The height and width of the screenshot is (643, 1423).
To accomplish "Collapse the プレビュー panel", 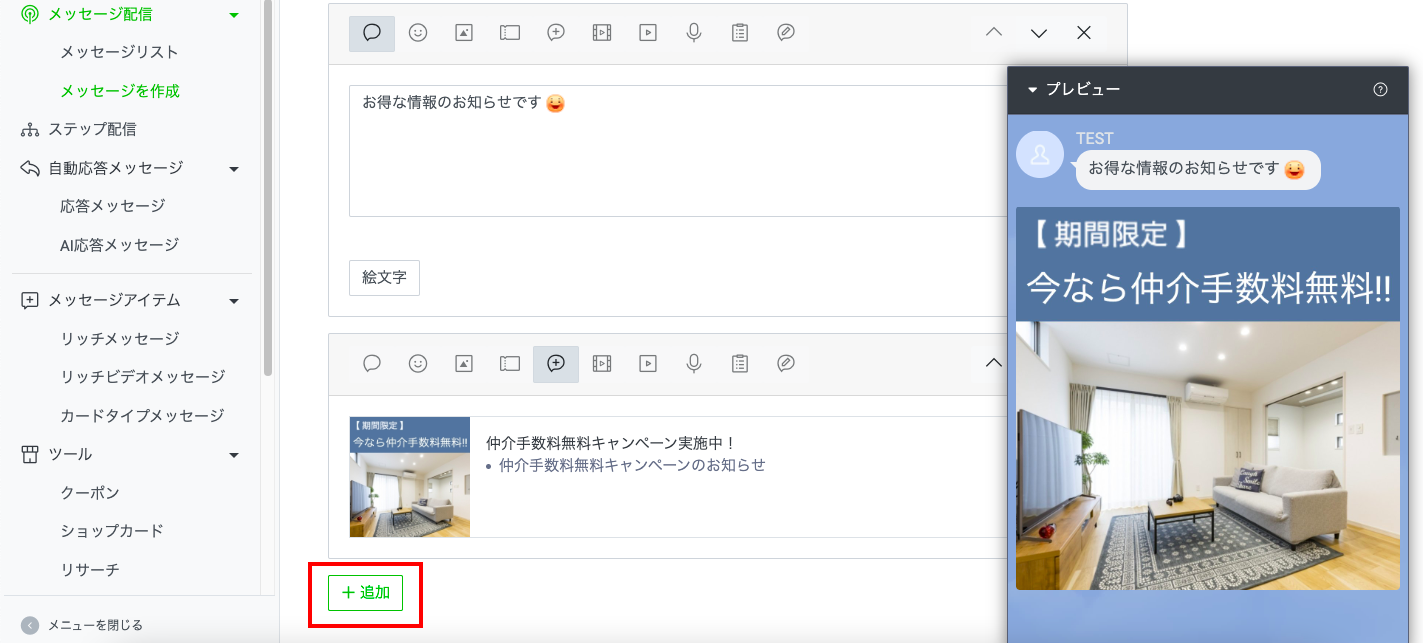I will (x=1033, y=90).
